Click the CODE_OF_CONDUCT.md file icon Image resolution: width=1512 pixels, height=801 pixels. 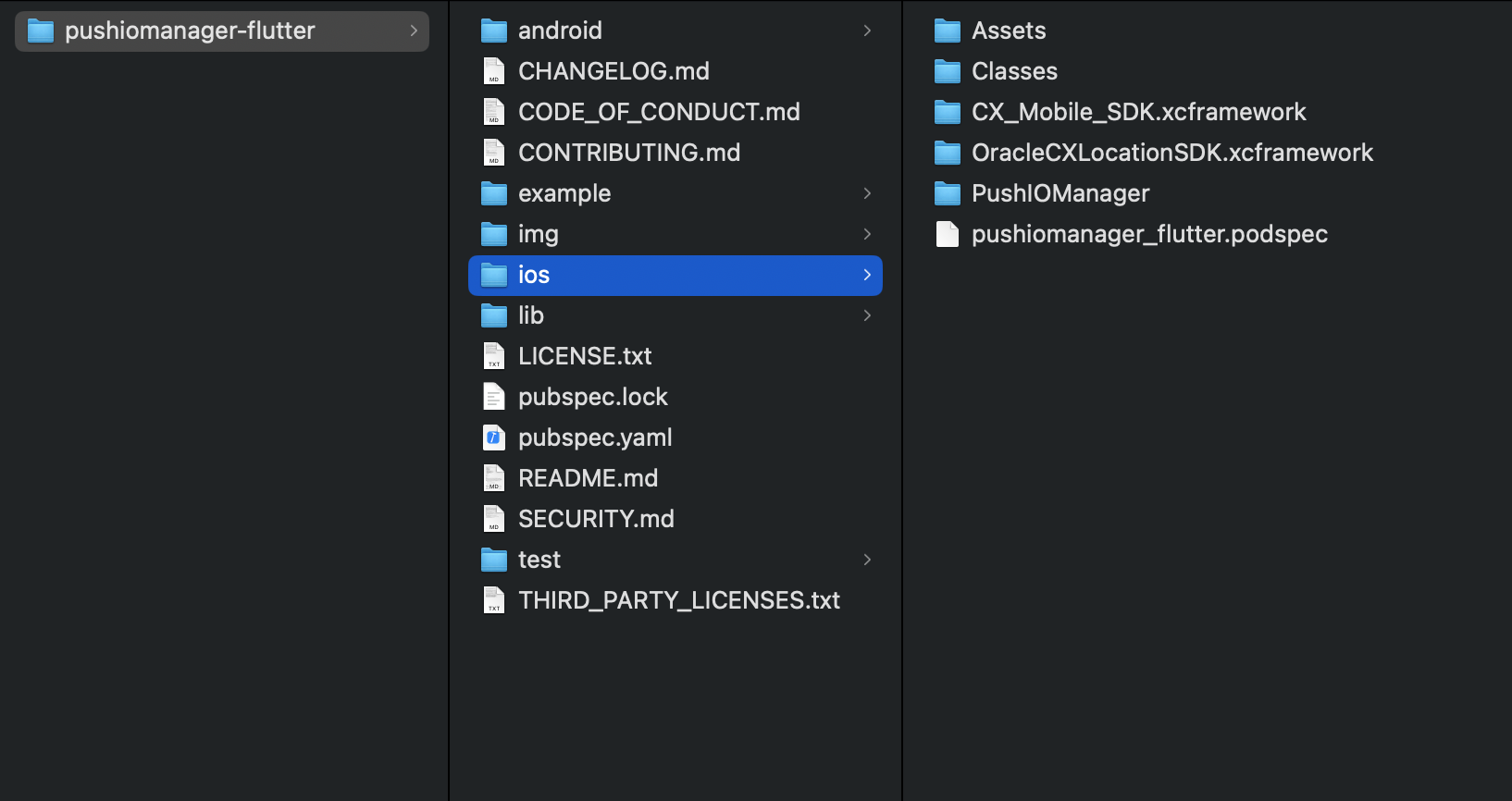tap(494, 112)
